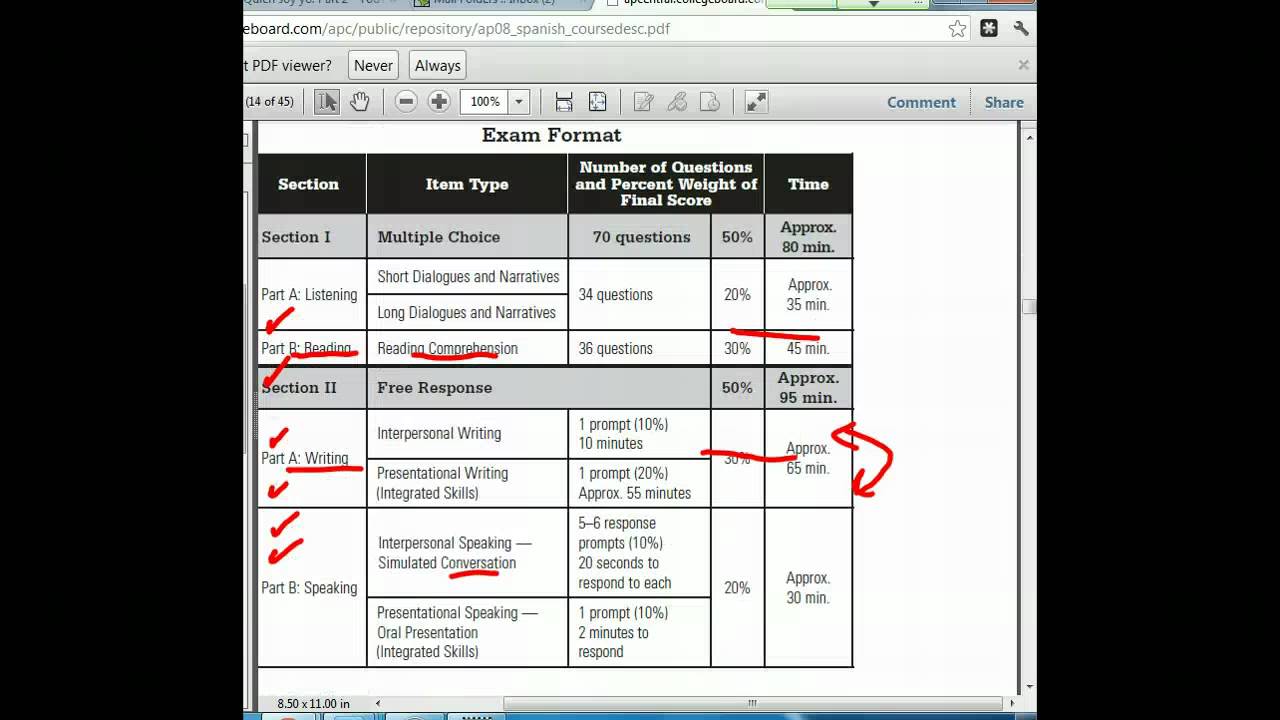
Task: Click the horizontal scrollbar thumb
Action: [x=752, y=703]
